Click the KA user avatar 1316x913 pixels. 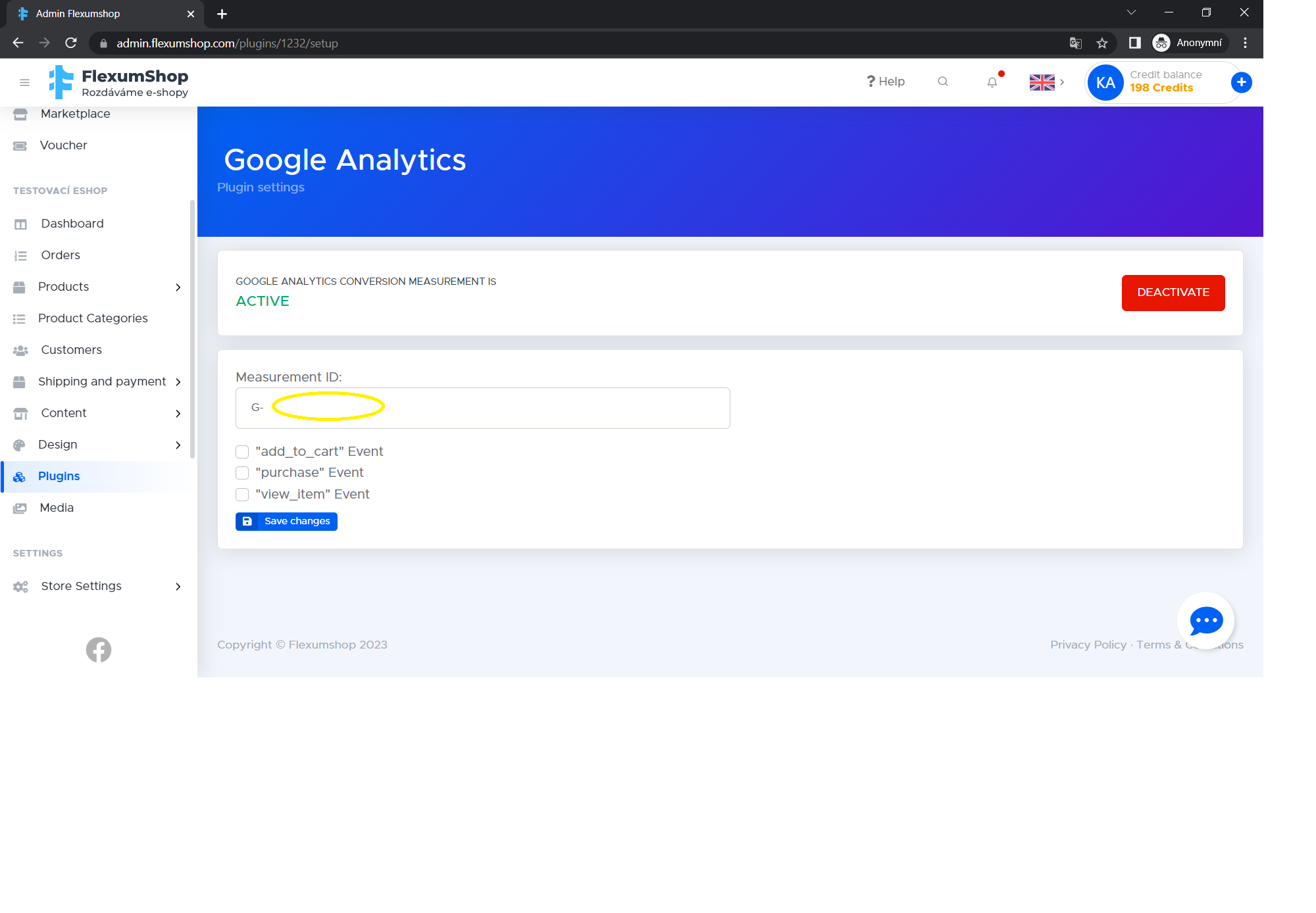point(1105,82)
